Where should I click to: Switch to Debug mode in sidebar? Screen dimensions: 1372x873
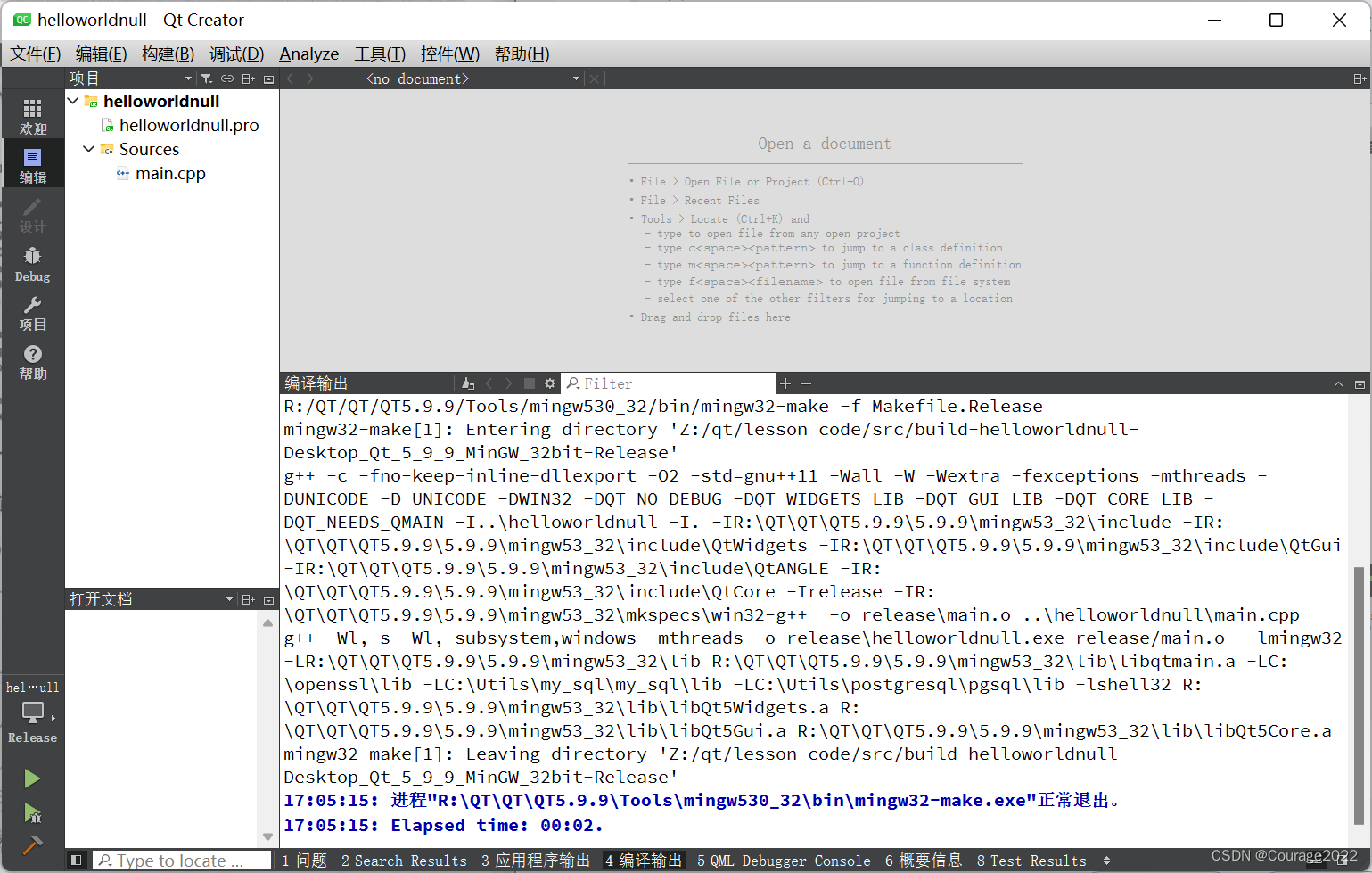click(32, 265)
